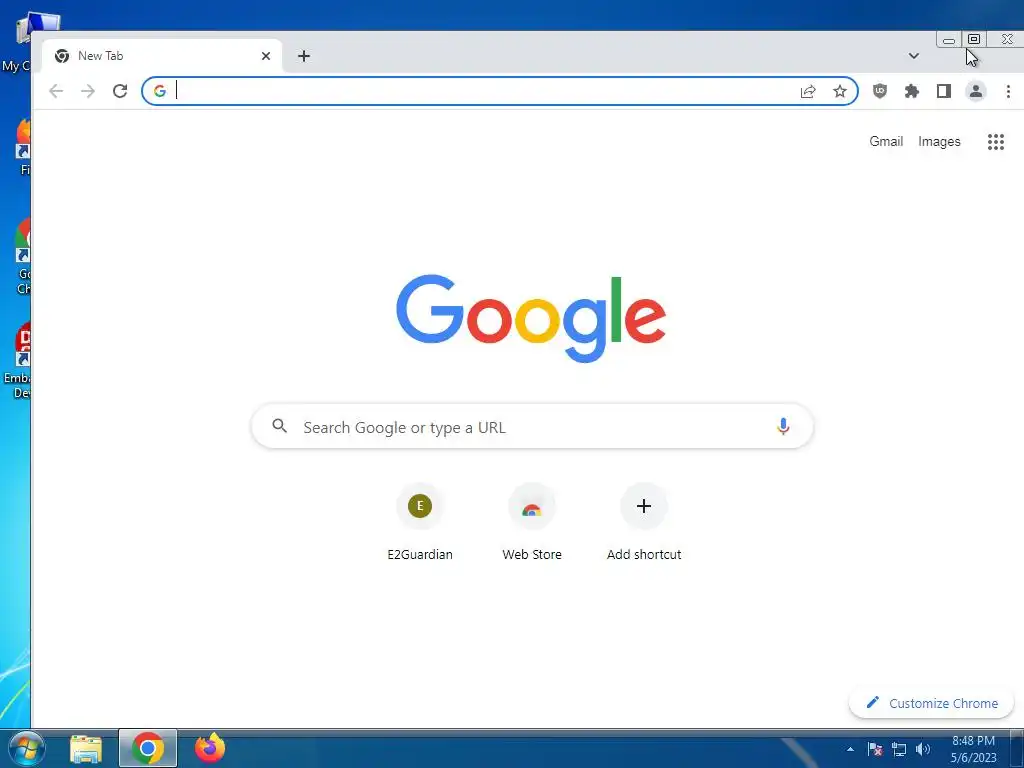Image resolution: width=1024 pixels, height=768 pixels.
Task: Click the Customize Chrome button
Action: click(x=931, y=703)
